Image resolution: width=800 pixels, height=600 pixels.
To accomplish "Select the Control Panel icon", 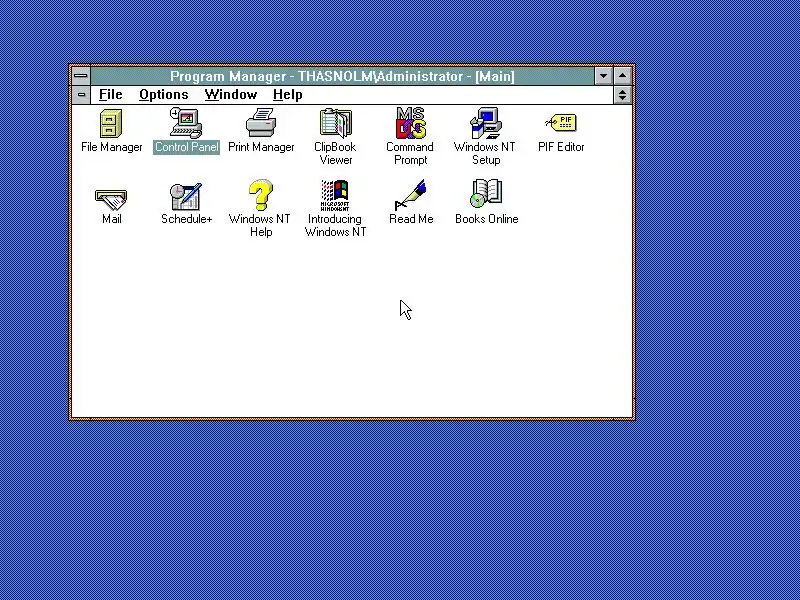I will [x=186, y=123].
